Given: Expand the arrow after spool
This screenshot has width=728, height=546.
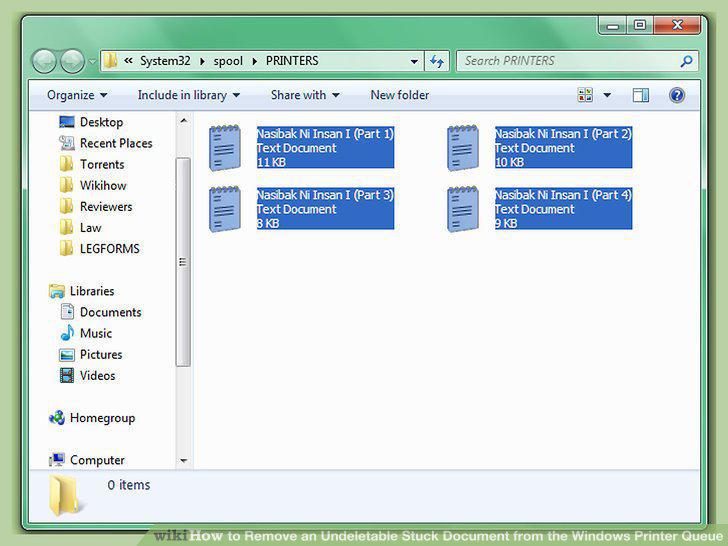Looking at the screenshot, I should point(254,61).
